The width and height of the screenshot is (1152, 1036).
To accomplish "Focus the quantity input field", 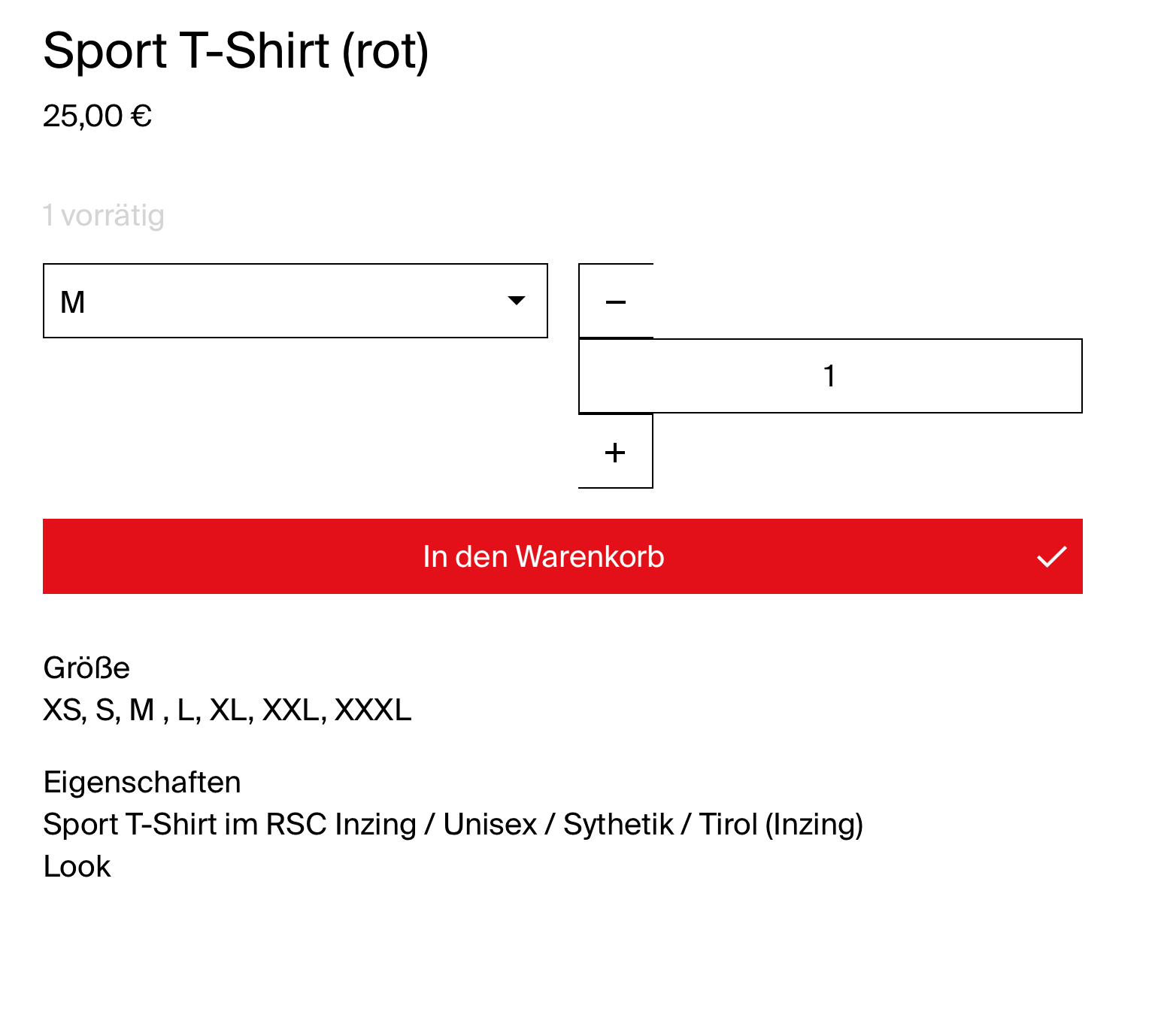I will [x=829, y=376].
